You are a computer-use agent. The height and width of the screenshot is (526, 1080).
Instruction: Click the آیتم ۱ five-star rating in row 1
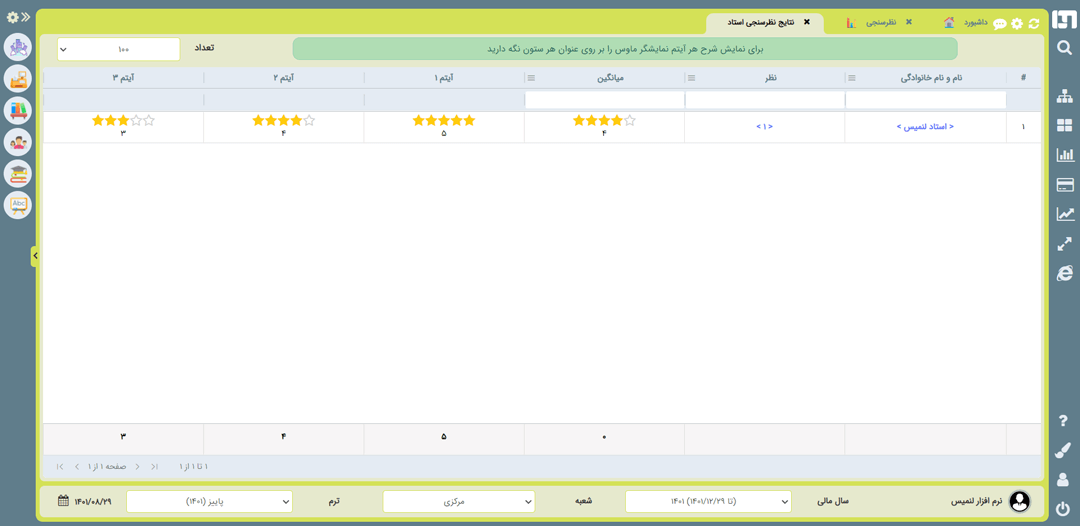tap(444, 120)
